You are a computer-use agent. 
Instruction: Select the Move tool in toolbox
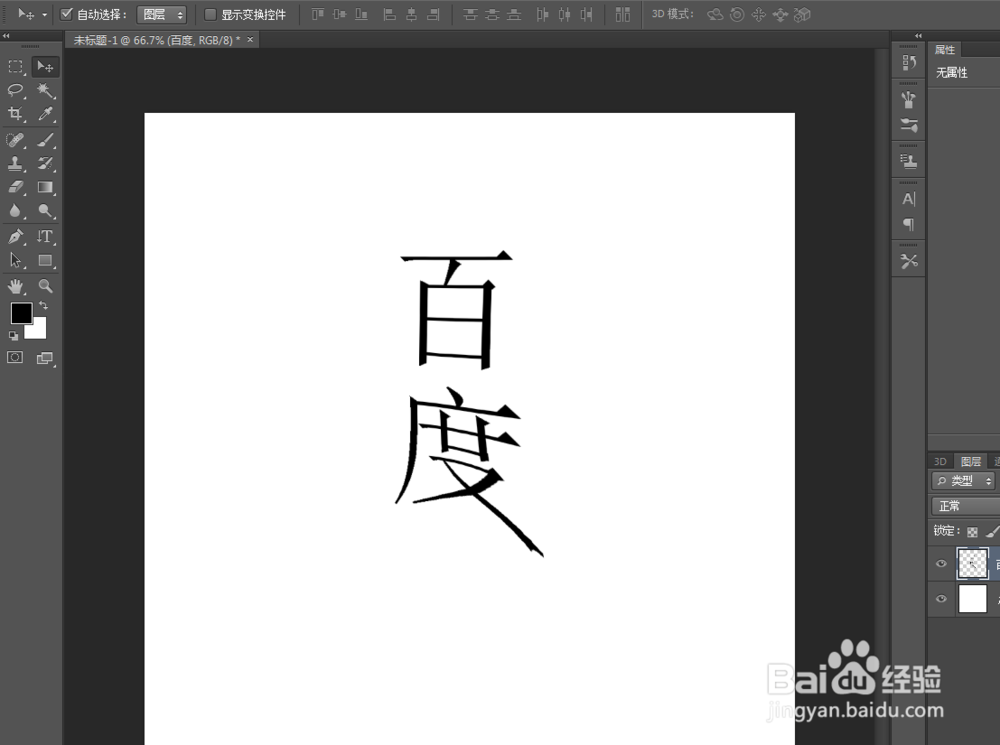click(45, 66)
